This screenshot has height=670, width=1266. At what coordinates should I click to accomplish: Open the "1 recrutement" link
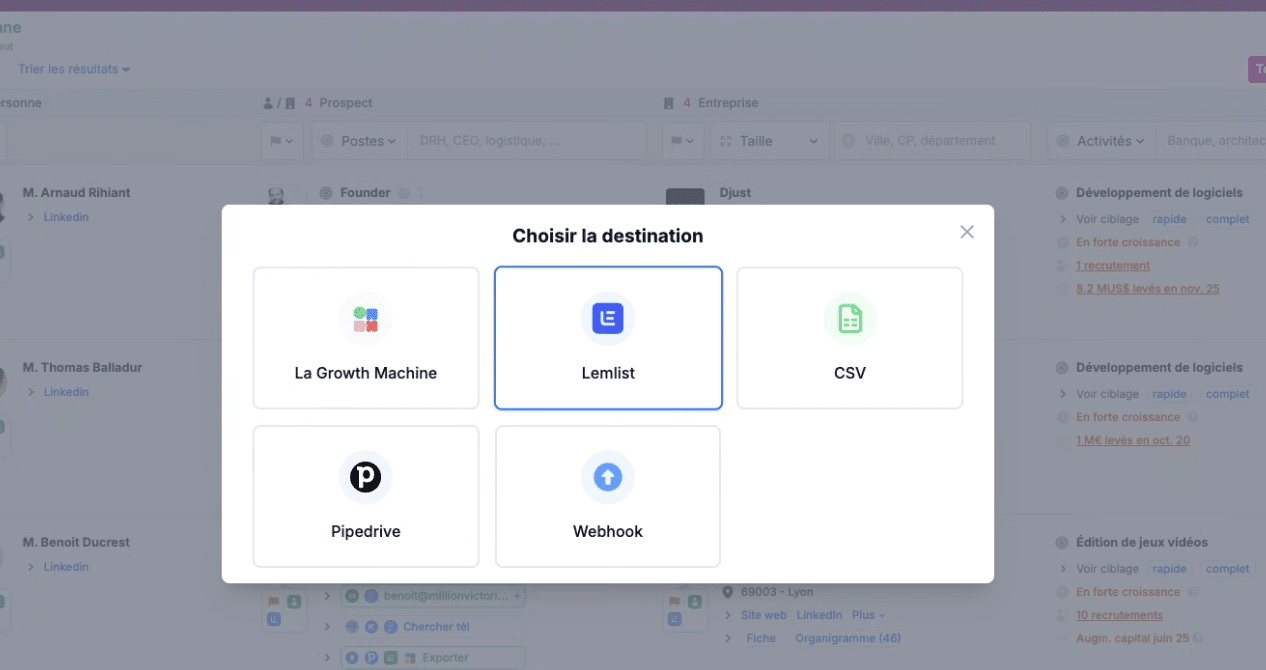[1113, 265]
